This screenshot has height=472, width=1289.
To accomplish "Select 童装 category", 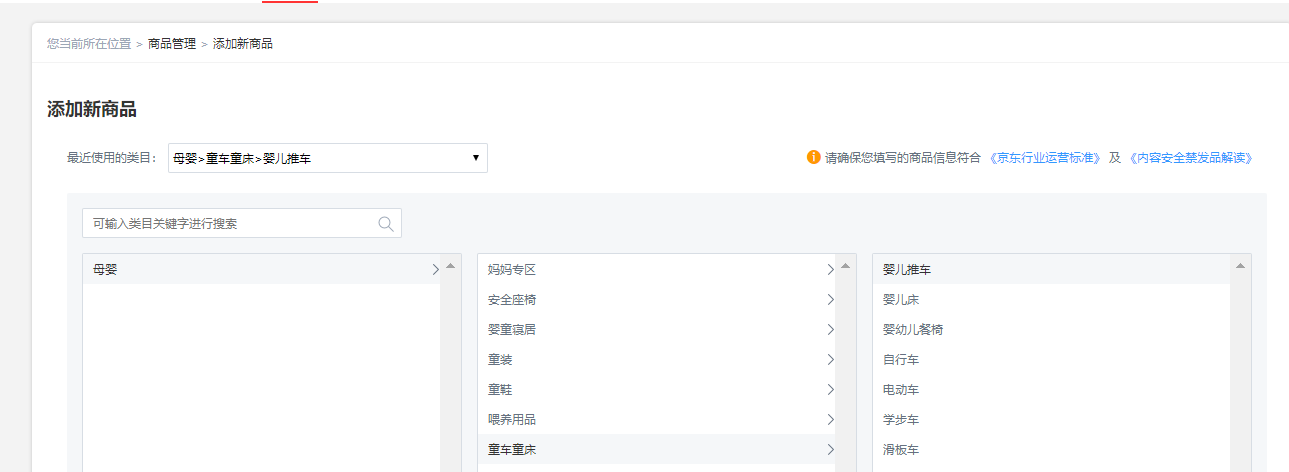I will coord(657,359).
